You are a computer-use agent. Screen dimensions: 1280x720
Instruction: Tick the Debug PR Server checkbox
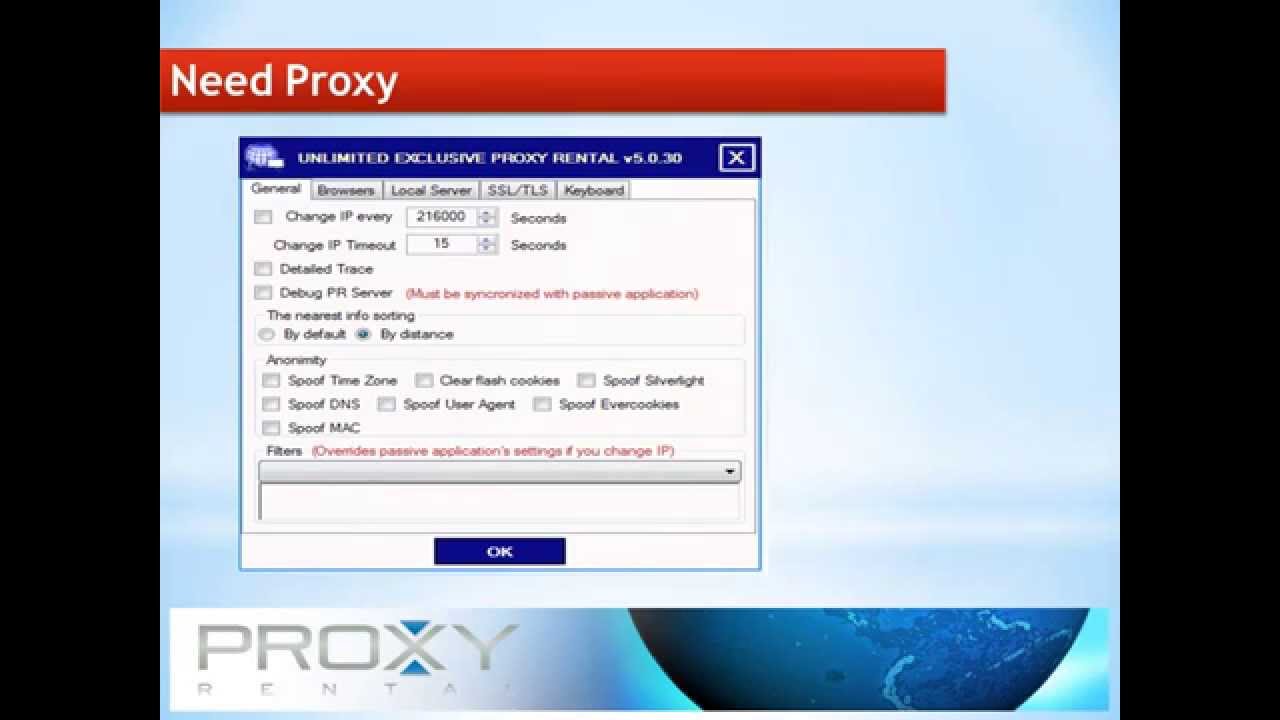(x=263, y=293)
